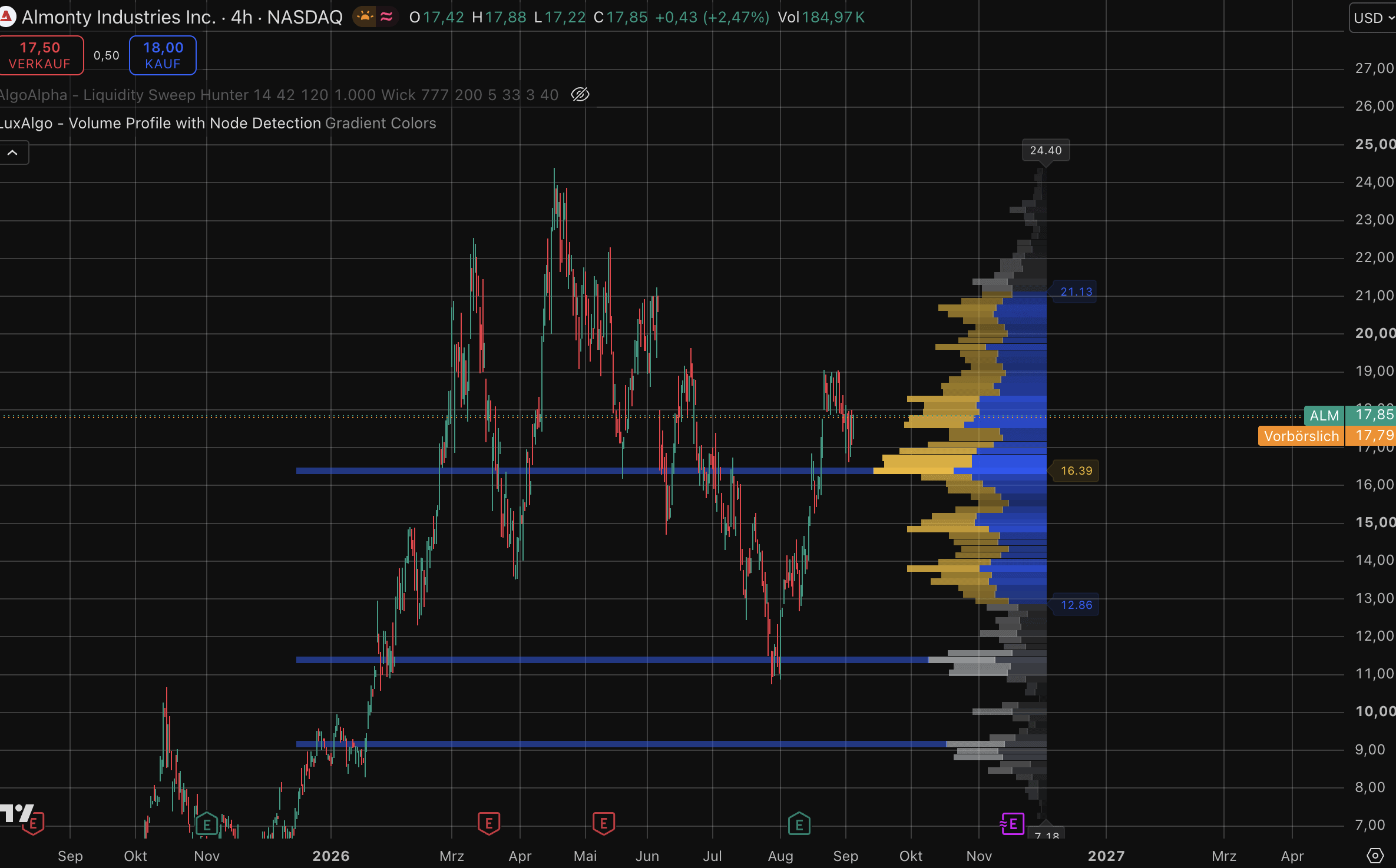Click the ALM 17,85 price label

click(x=1350, y=415)
